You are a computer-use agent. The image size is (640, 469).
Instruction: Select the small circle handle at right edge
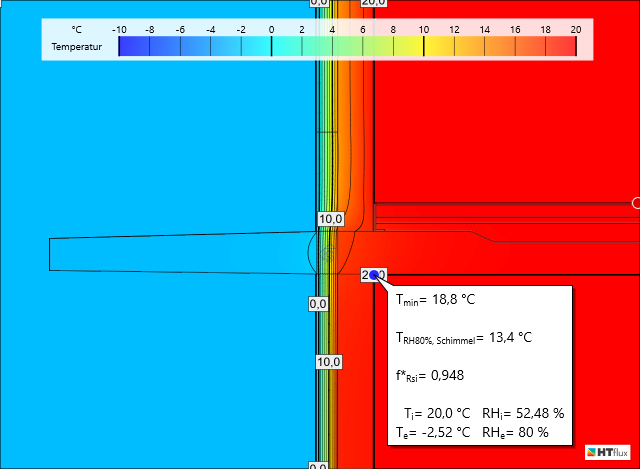pos(636,203)
